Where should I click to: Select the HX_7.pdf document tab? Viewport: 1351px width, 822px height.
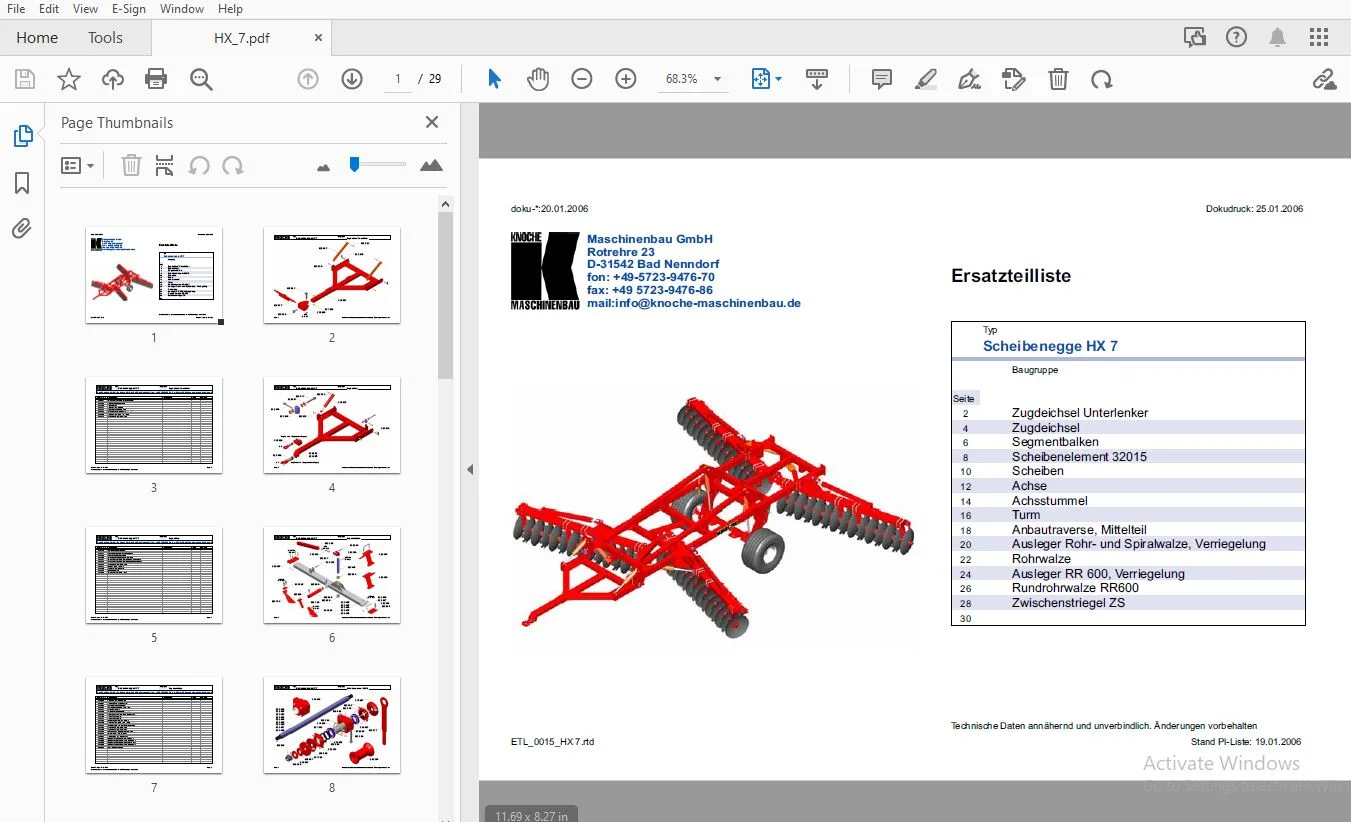(x=241, y=38)
